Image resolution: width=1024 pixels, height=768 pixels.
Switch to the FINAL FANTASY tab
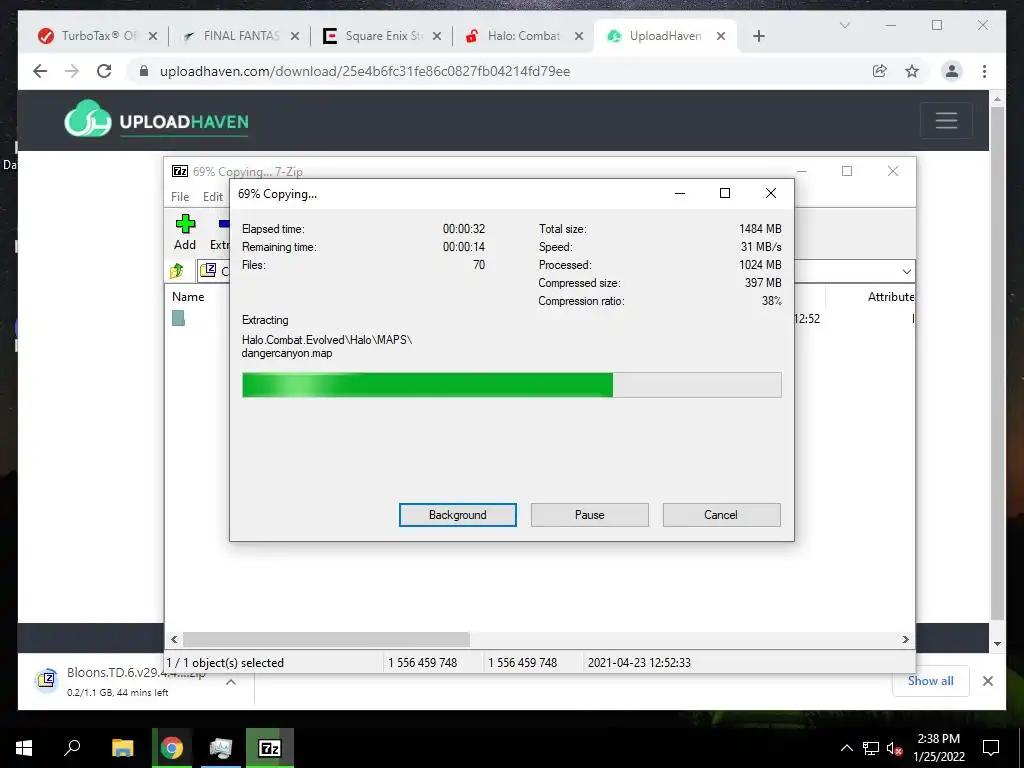coord(240,36)
